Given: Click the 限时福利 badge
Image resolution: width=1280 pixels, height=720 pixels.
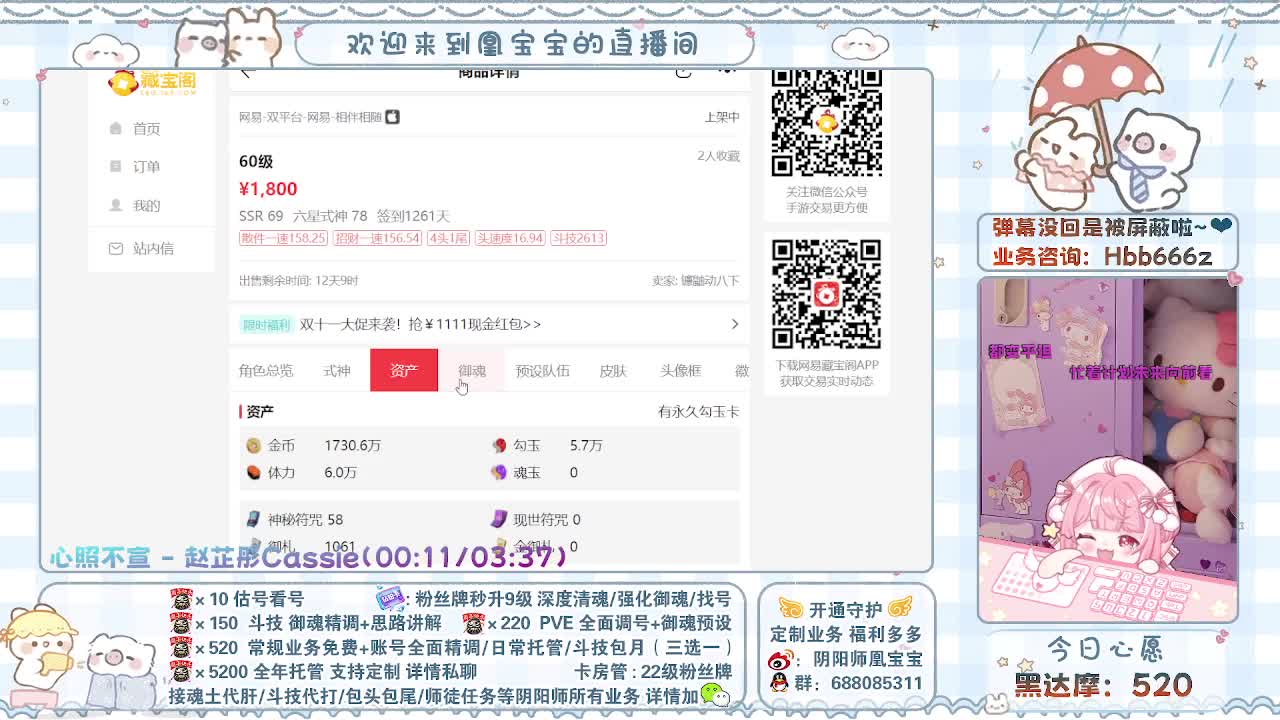Looking at the screenshot, I should click(266, 324).
